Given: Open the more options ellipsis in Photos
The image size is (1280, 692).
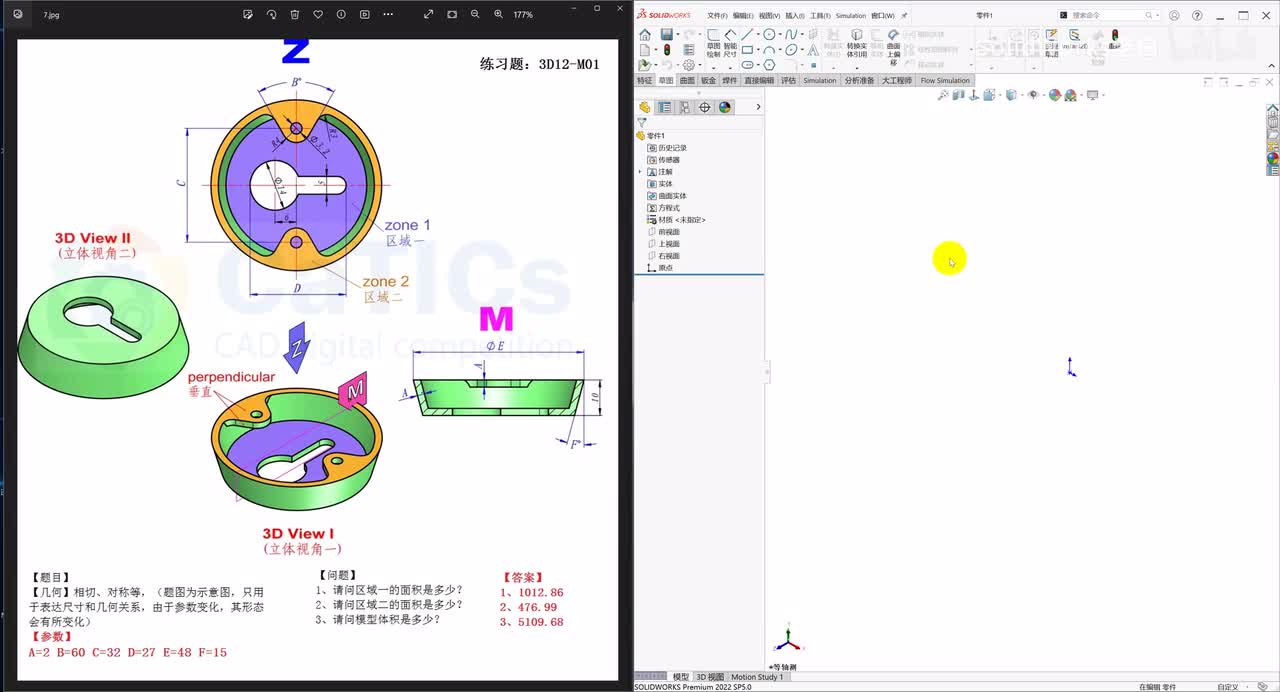Looking at the screenshot, I should (x=388, y=15).
